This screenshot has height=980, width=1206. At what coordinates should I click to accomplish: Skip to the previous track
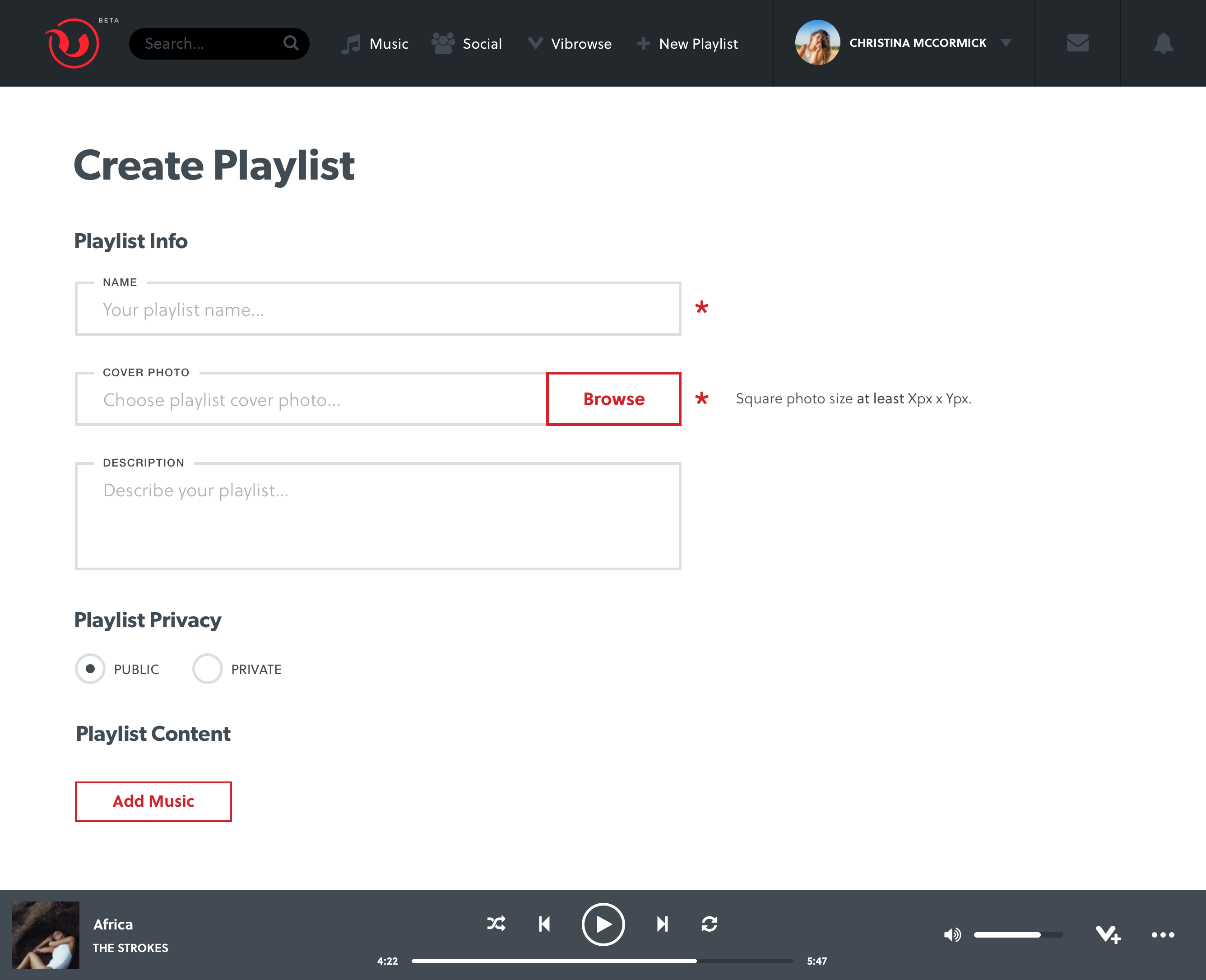(x=544, y=924)
